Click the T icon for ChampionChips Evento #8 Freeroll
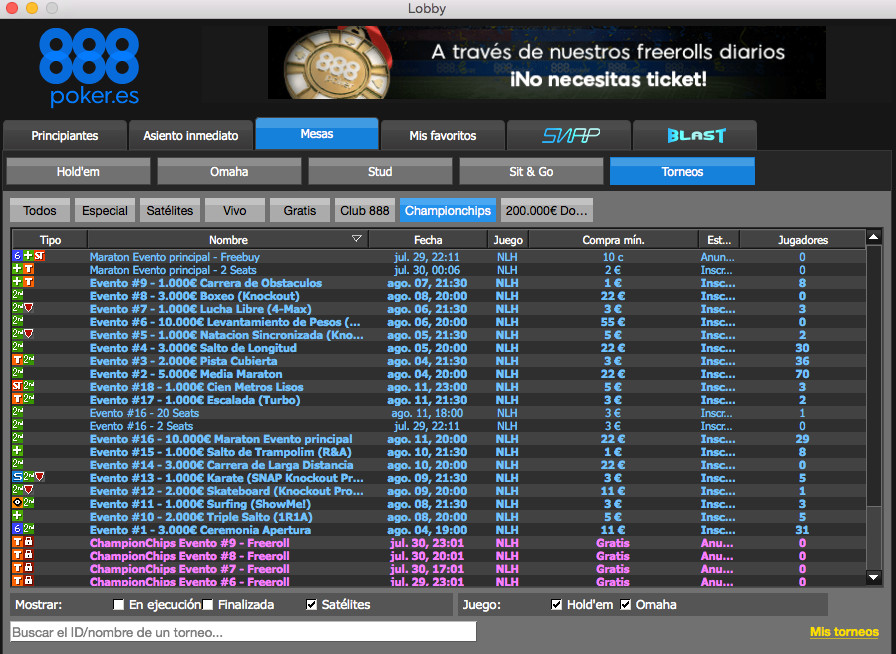 tap(17, 555)
